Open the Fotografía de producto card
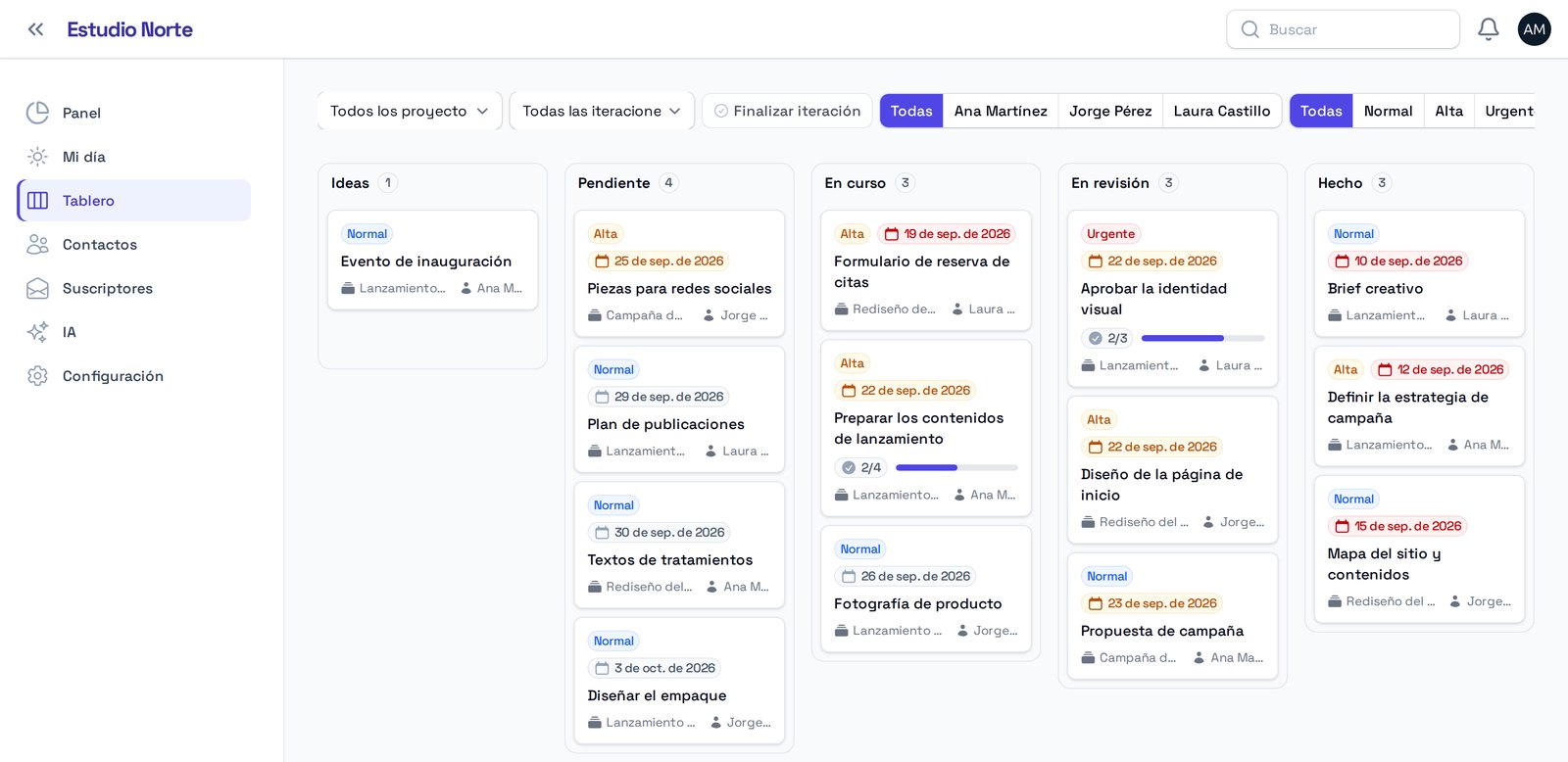Image resolution: width=1568 pixels, height=762 pixels. click(x=926, y=589)
